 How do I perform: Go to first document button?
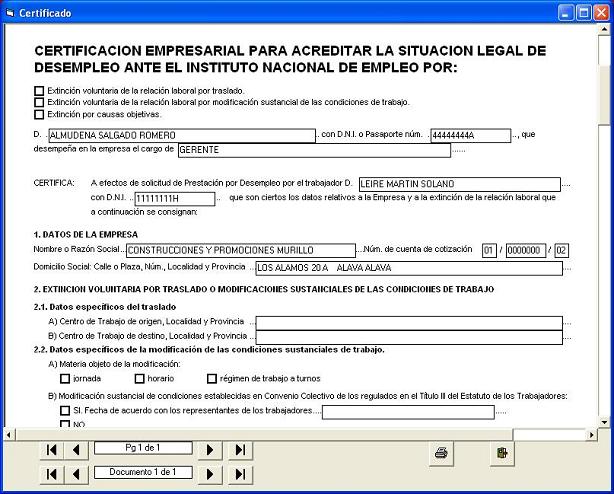click(x=51, y=474)
